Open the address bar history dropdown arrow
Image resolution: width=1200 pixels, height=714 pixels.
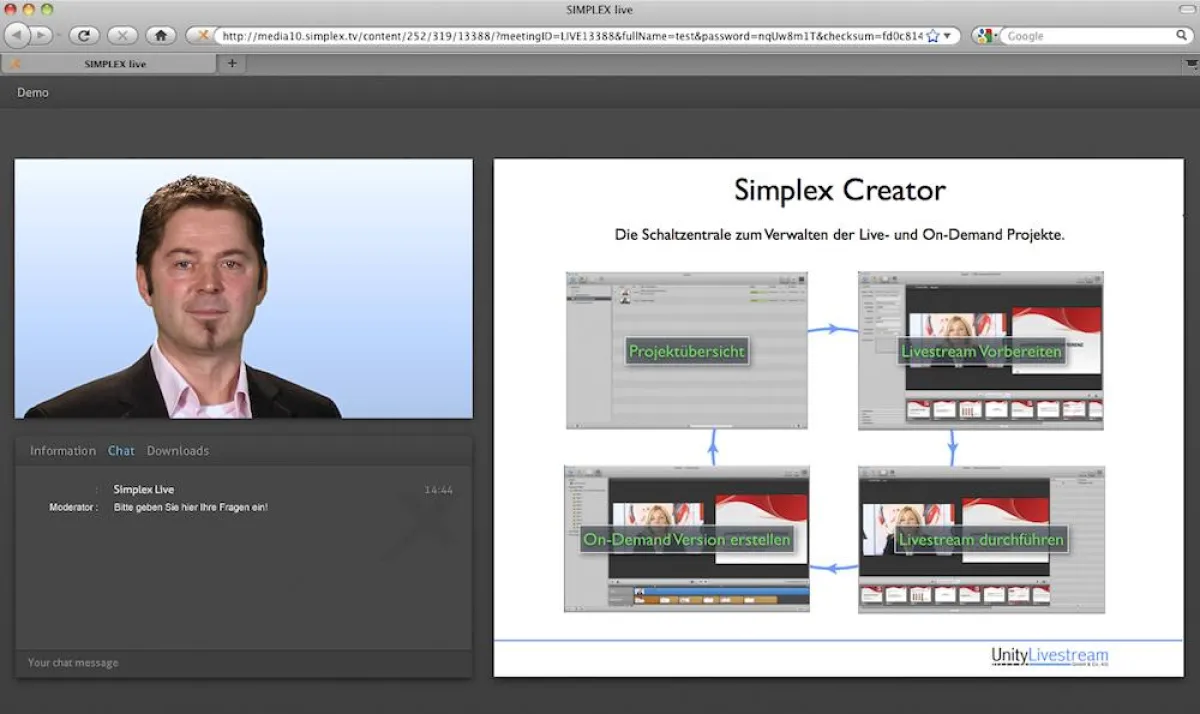(x=948, y=35)
